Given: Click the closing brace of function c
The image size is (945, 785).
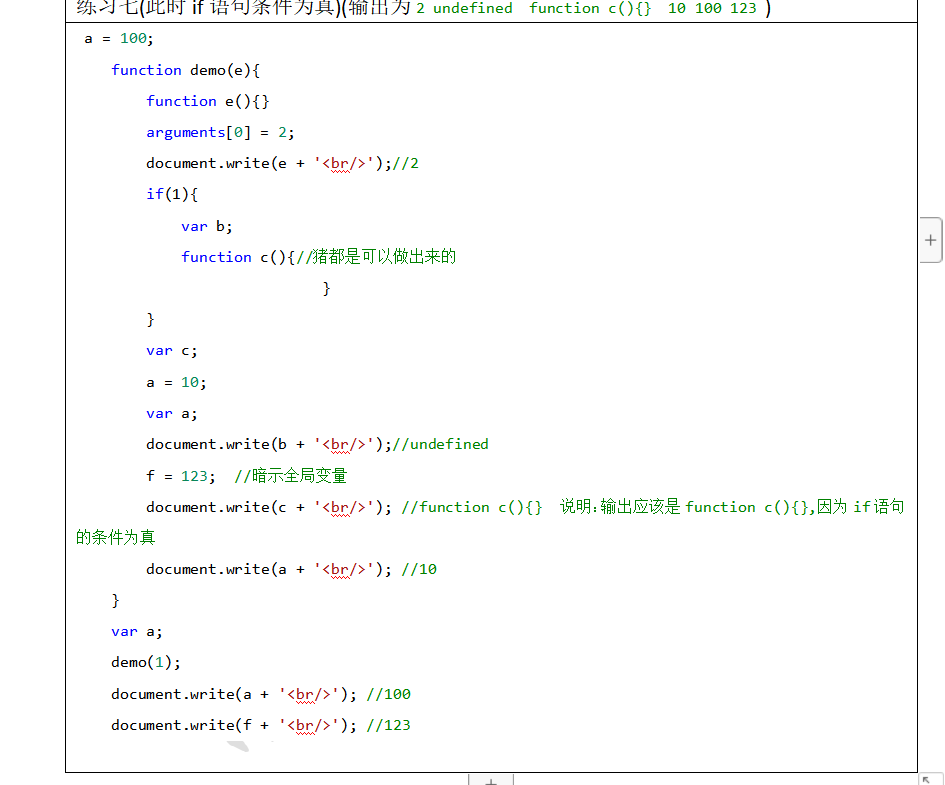Looking at the screenshot, I should tap(326, 289).
